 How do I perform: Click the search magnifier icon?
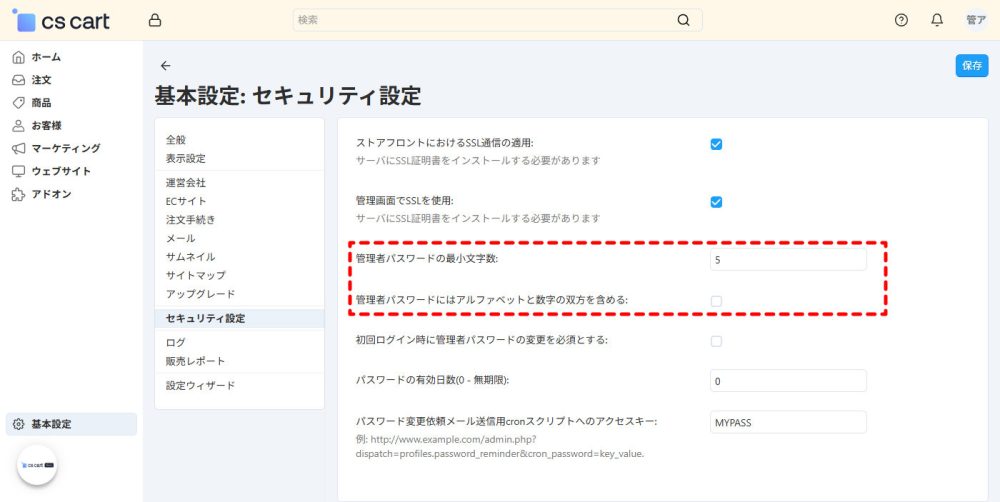683,20
